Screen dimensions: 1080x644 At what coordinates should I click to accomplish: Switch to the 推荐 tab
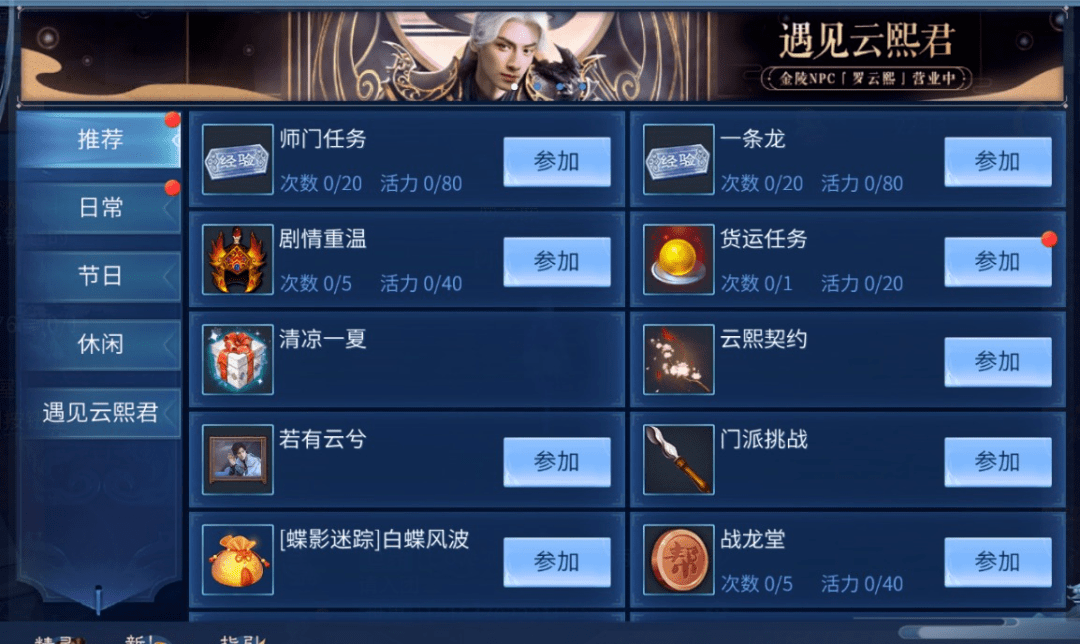(x=99, y=140)
